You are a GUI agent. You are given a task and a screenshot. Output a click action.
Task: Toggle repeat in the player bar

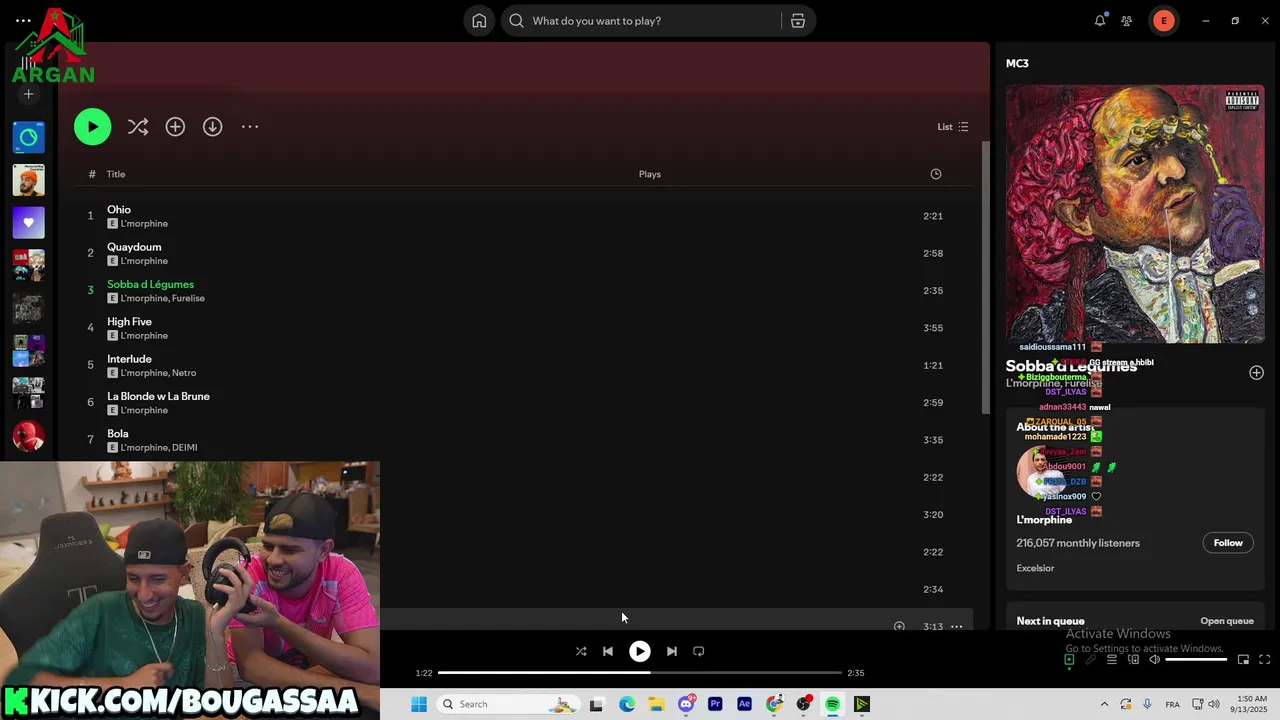click(x=699, y=651)
